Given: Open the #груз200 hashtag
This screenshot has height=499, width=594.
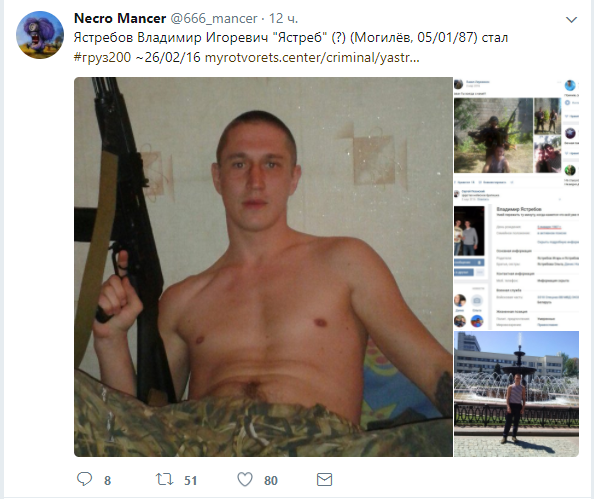Looking at the screenshot, I should point(102,57).
